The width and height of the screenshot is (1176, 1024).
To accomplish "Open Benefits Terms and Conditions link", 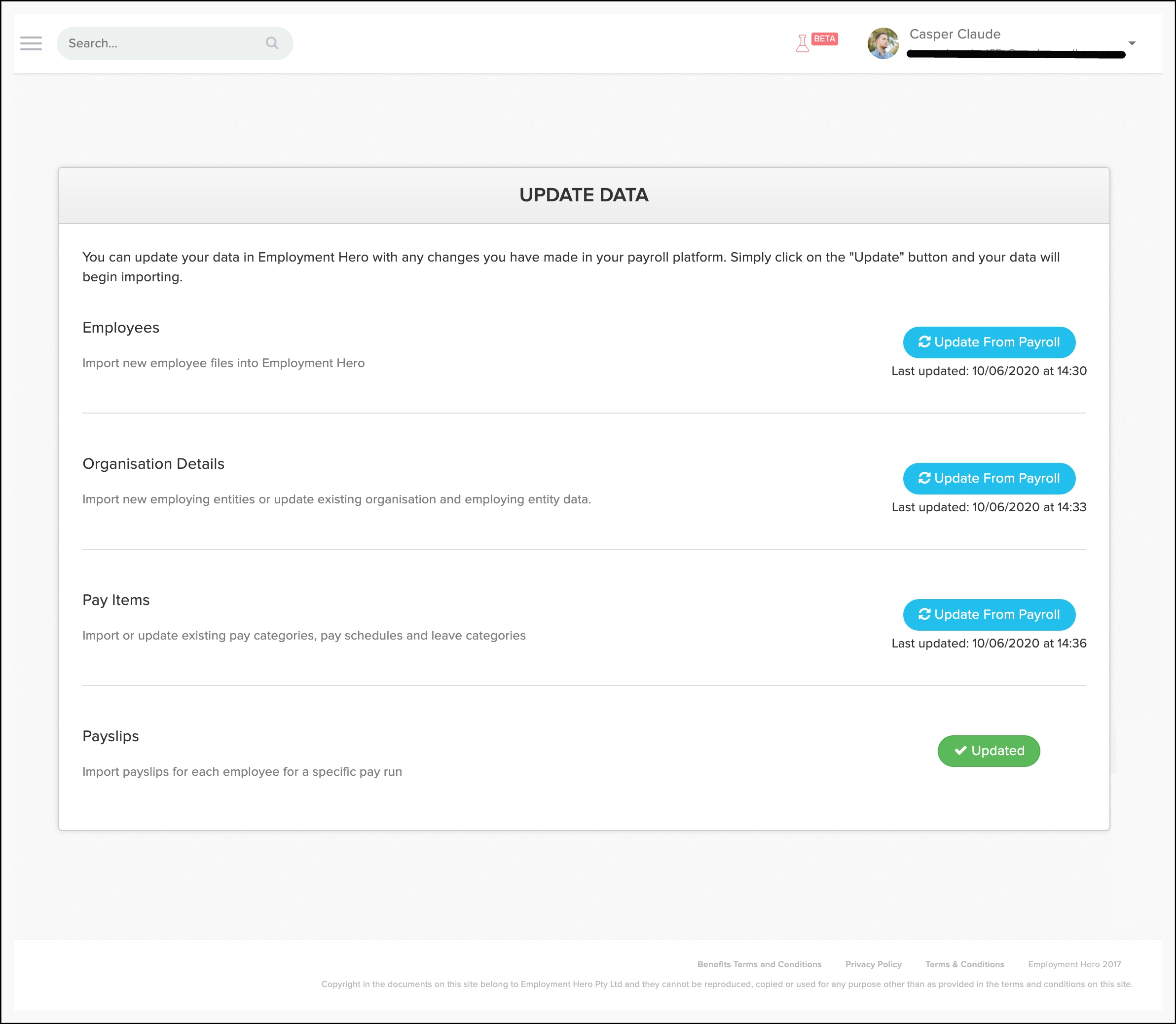I will 759,964.
